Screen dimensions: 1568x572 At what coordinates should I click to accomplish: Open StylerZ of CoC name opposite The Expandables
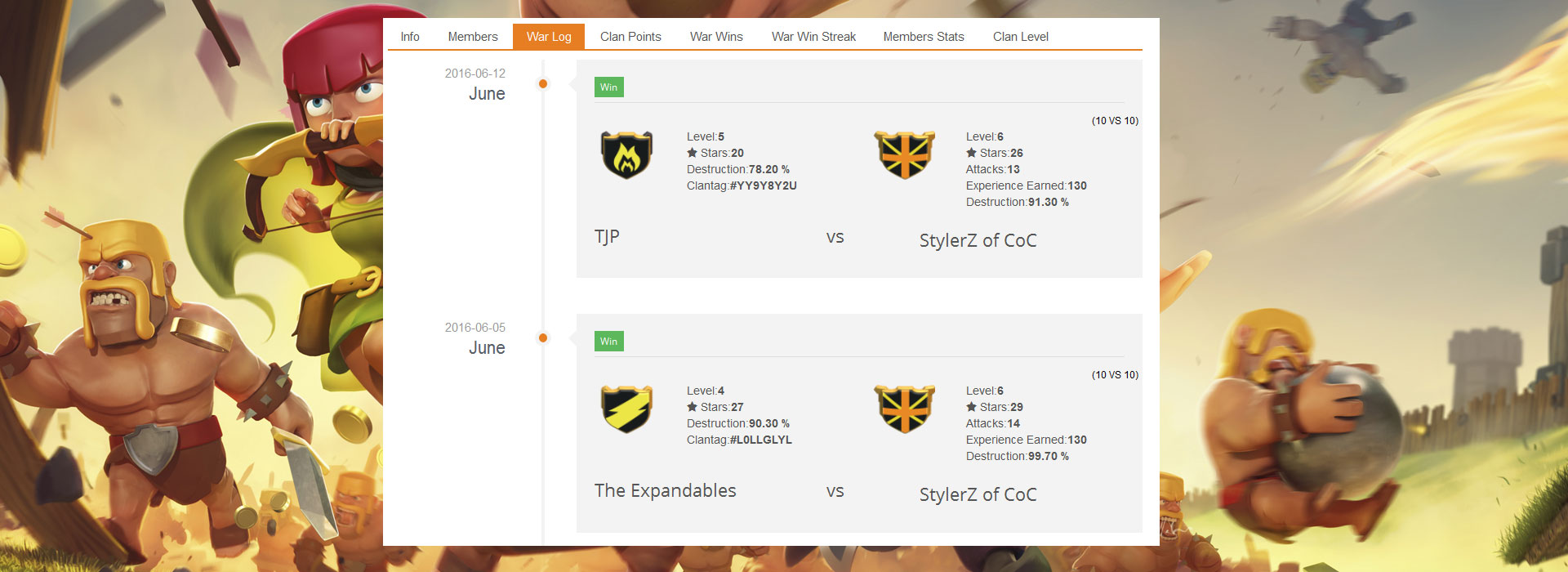[978, 494]
